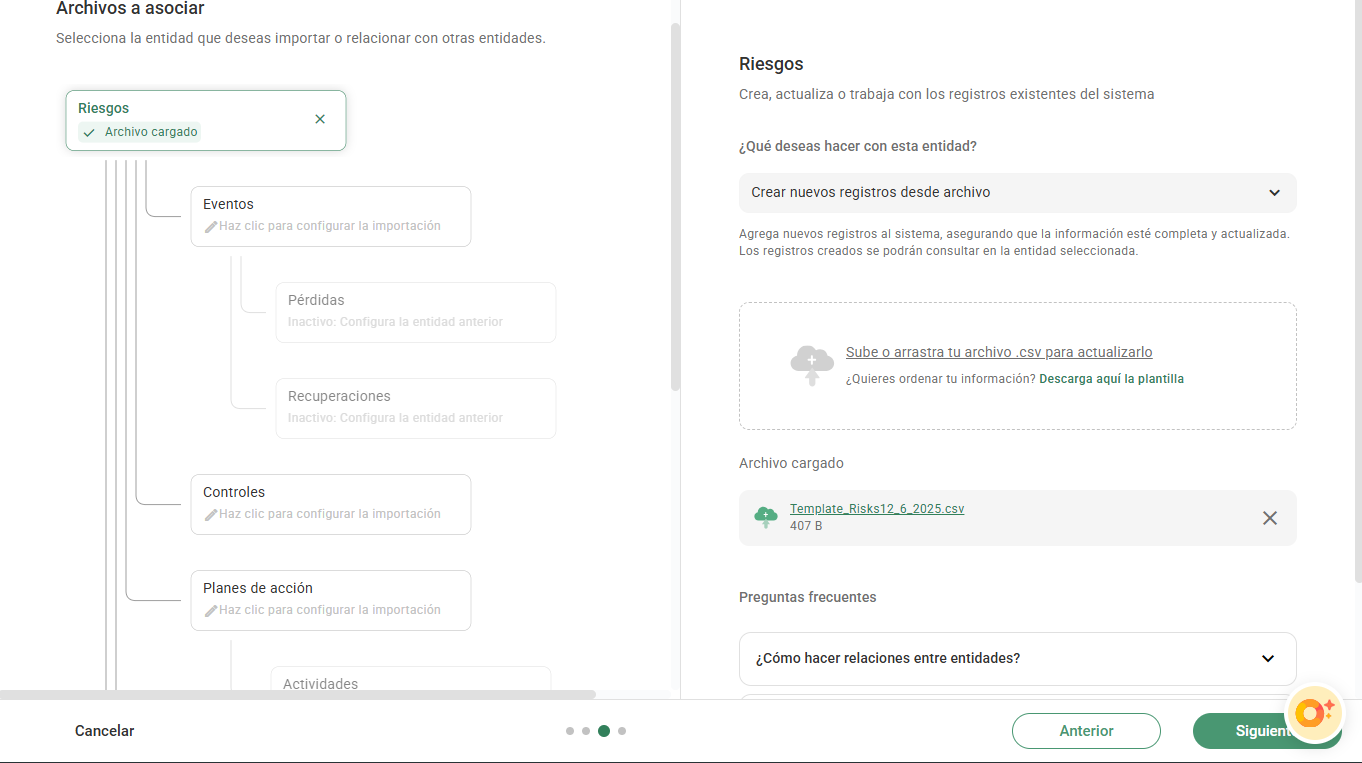This screenshot has height=763, width=1362.
Task: Click Haz clic para configurar text under Eventos
Action: click(x=330, y=226)
